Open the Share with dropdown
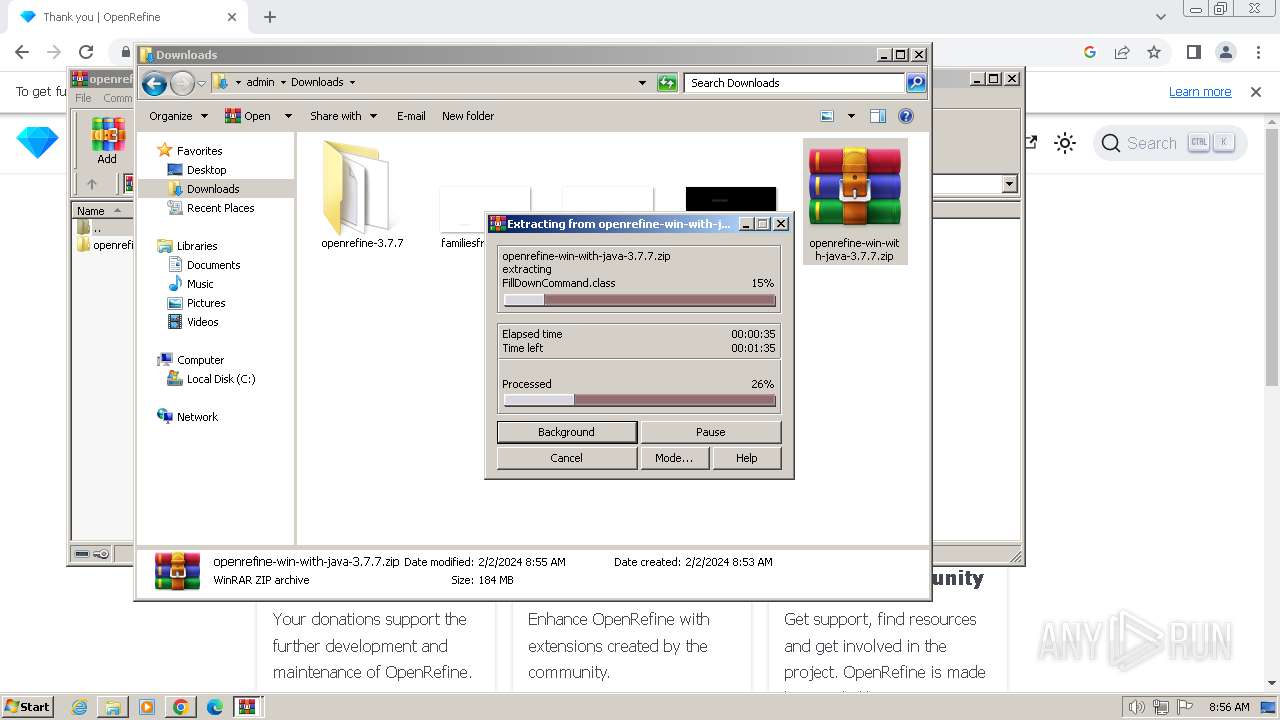1280x720 pixels. click(x=343, y=116)
